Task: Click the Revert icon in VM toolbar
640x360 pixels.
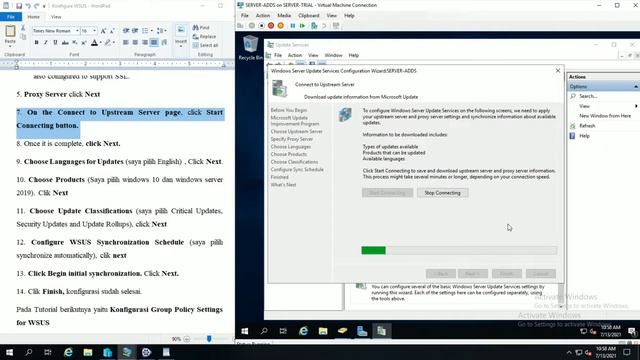Action: pyautogui.click(x=324, y=26)
